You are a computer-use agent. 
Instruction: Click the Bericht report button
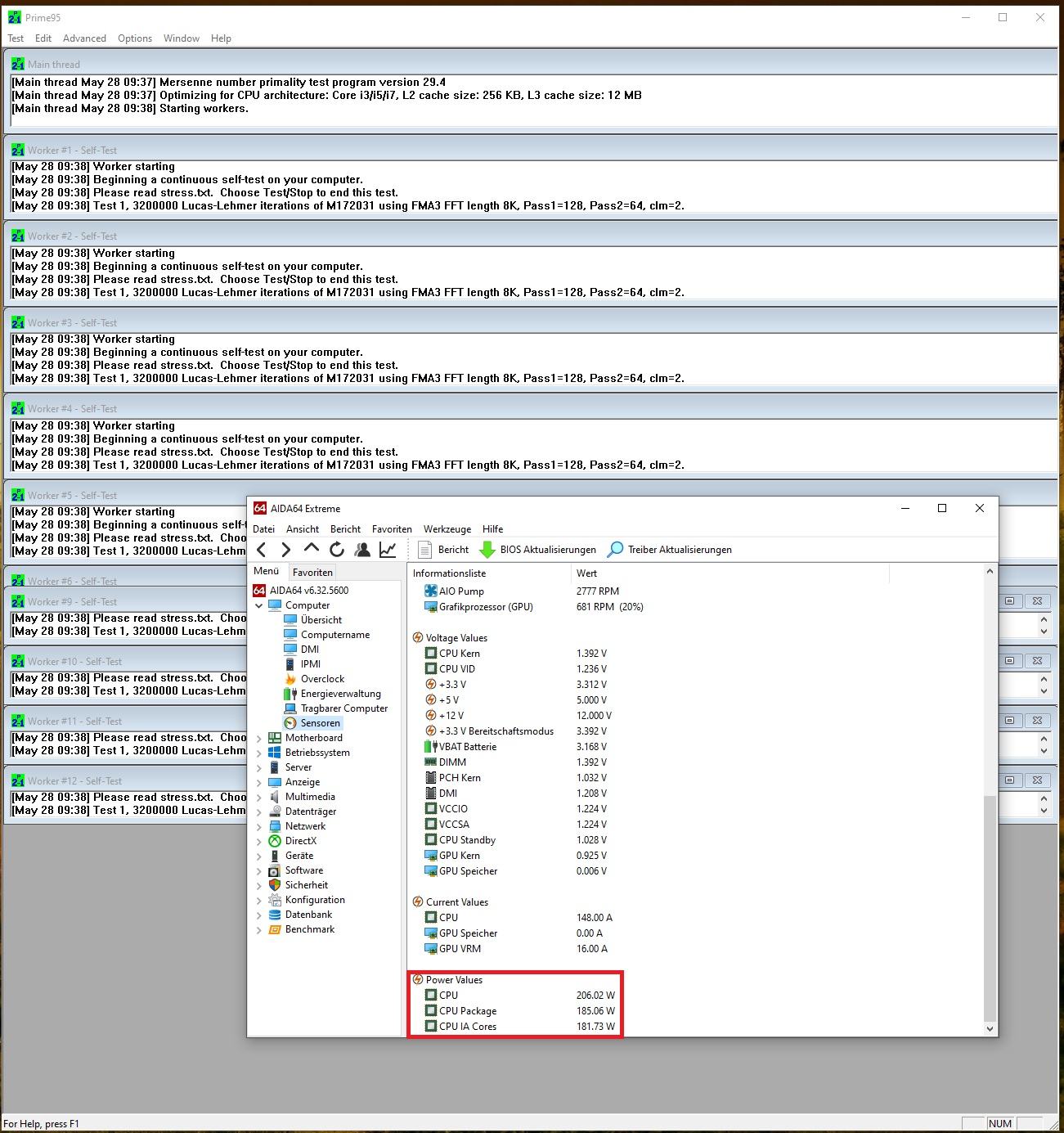point(442,550)
